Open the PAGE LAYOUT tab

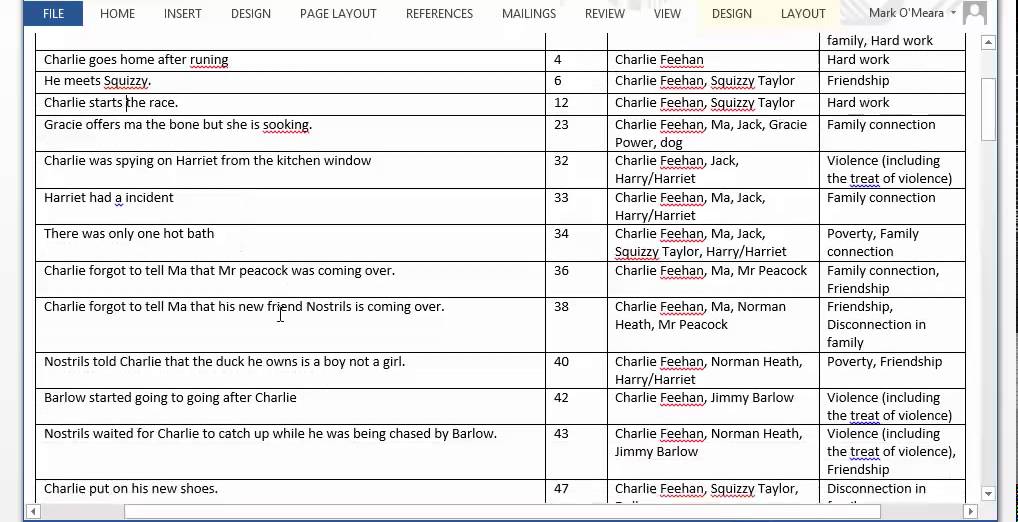[338, 14]
